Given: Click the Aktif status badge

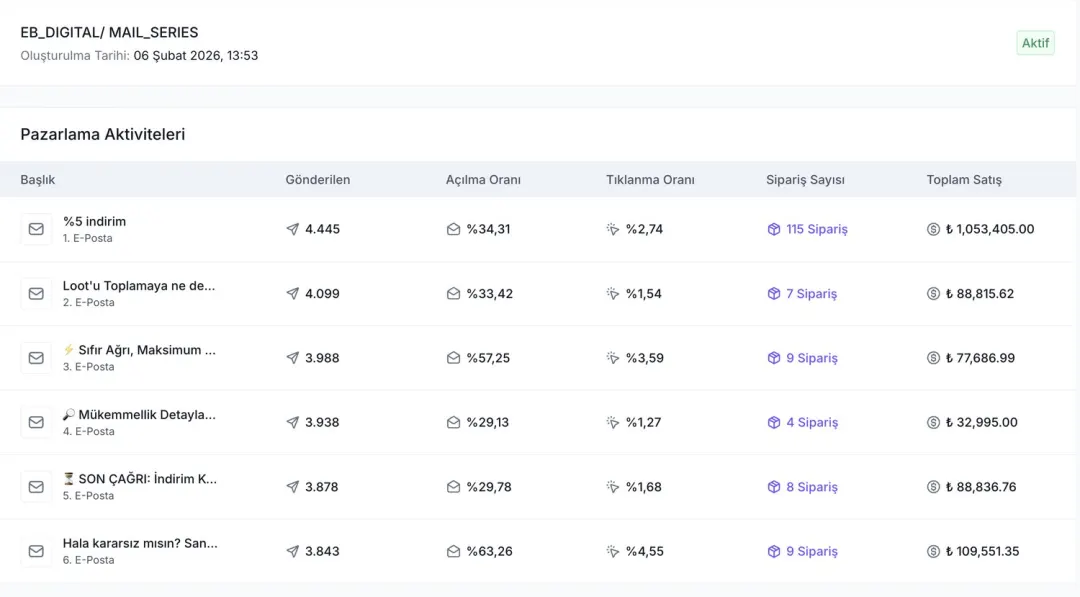Looking at the screenshot, I should point(1035,43).
